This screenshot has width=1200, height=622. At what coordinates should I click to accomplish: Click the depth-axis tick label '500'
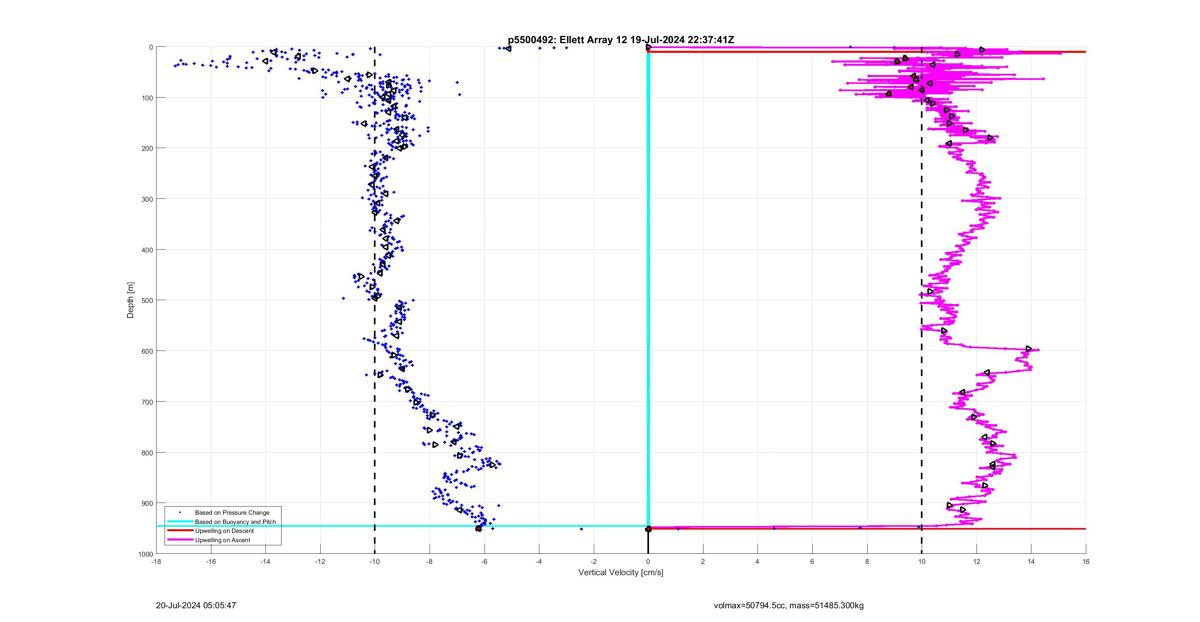click(x=145, y=300)
